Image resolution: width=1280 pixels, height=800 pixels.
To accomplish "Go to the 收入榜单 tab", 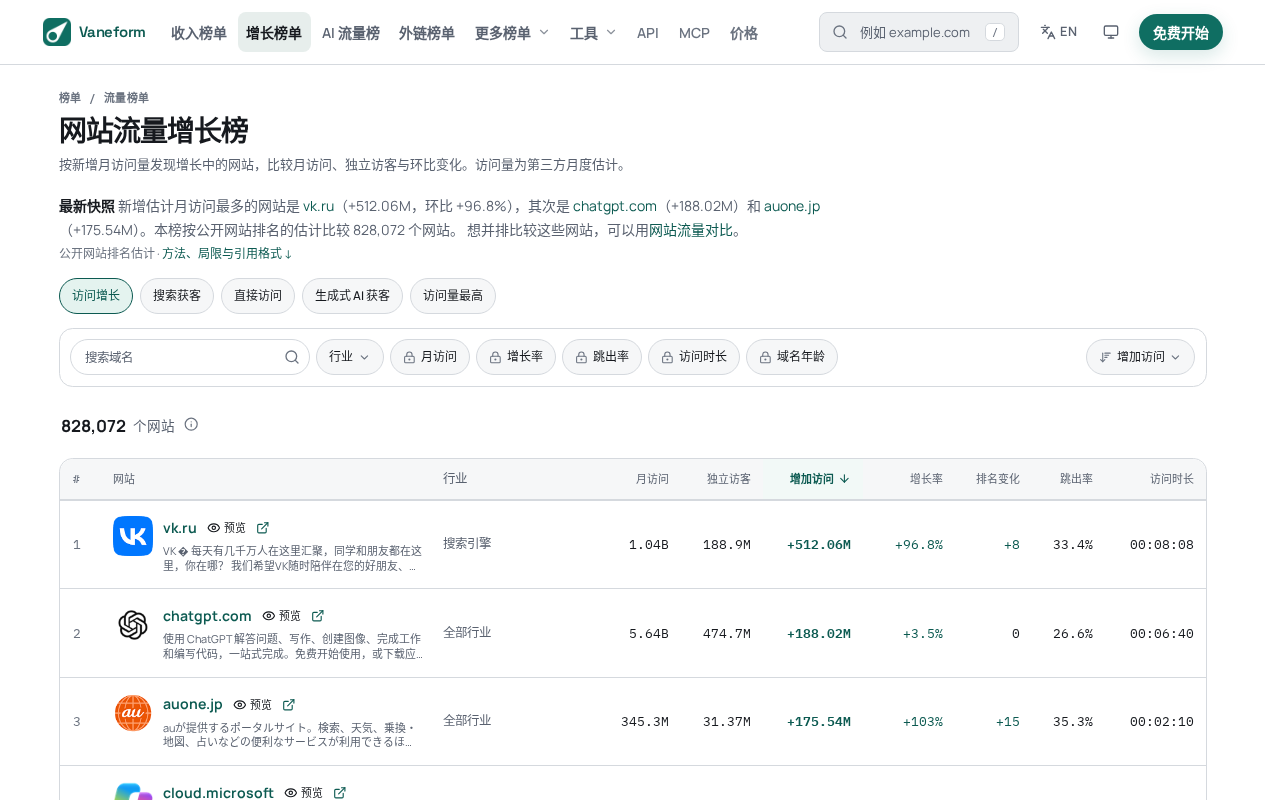I will (199, 33).
